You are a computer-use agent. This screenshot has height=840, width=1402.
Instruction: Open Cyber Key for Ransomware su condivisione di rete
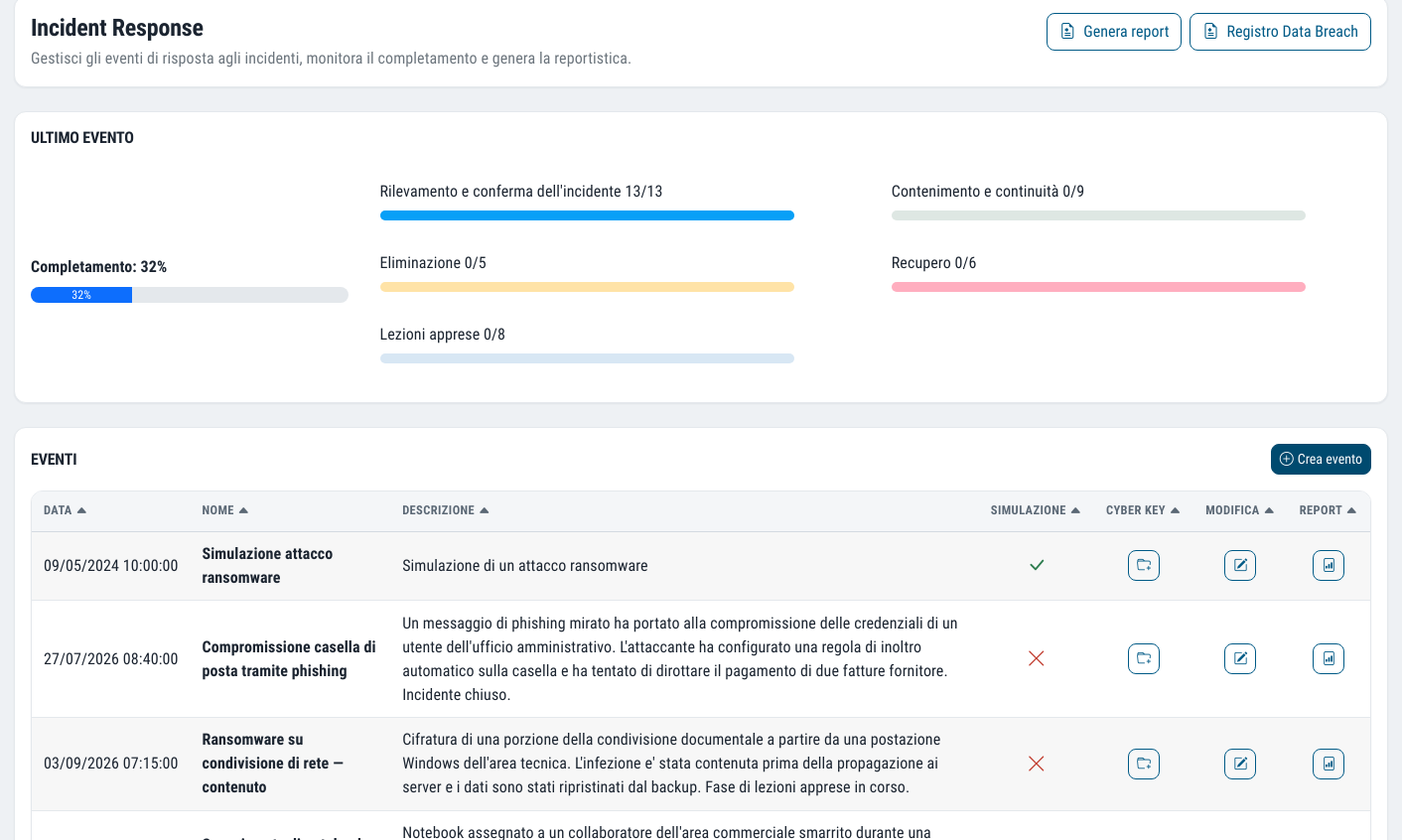[x=1144, y=764]
